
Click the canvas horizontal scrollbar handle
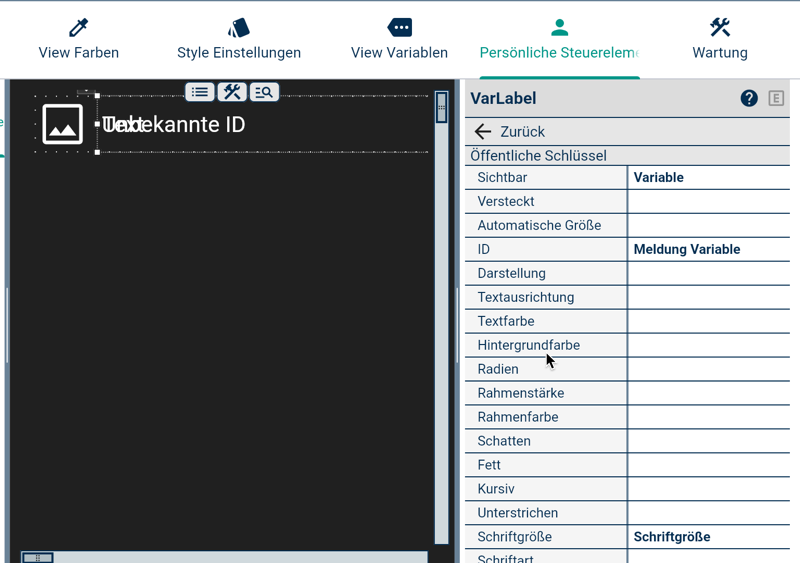coord(38,557)
